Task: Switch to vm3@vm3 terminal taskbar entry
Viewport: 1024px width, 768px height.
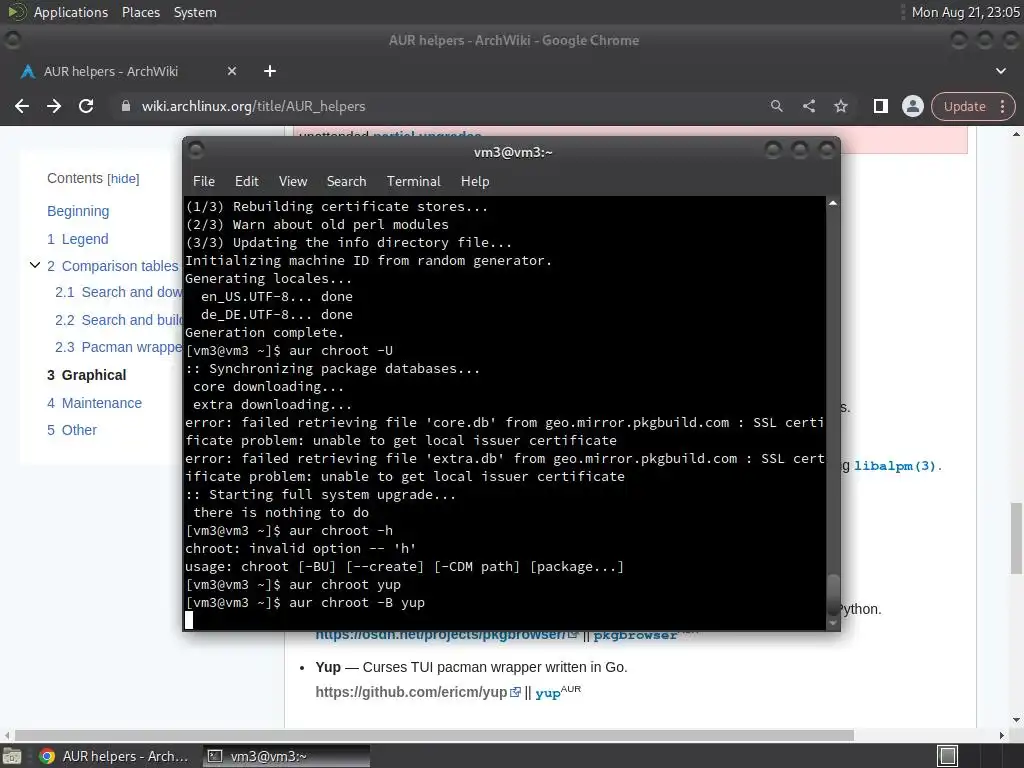Action: pos(286,756)
